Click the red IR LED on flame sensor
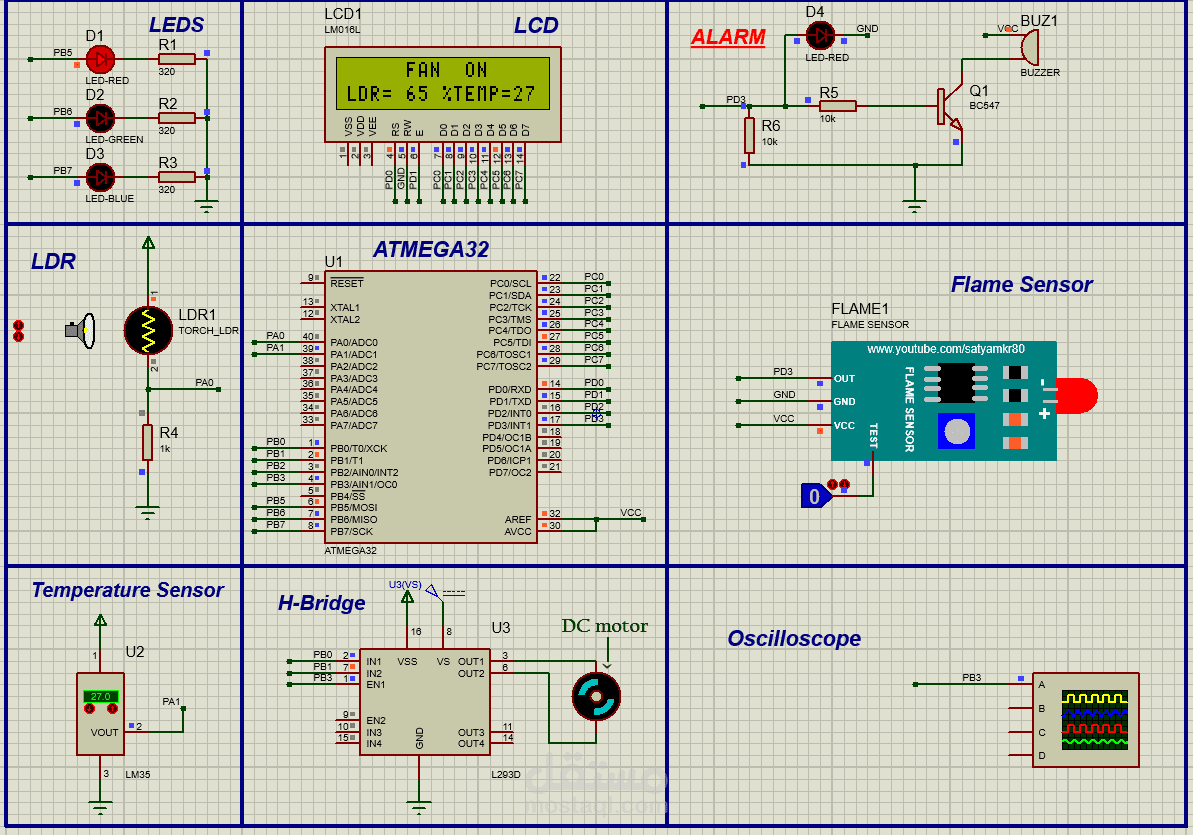 tap(1077, 397)
